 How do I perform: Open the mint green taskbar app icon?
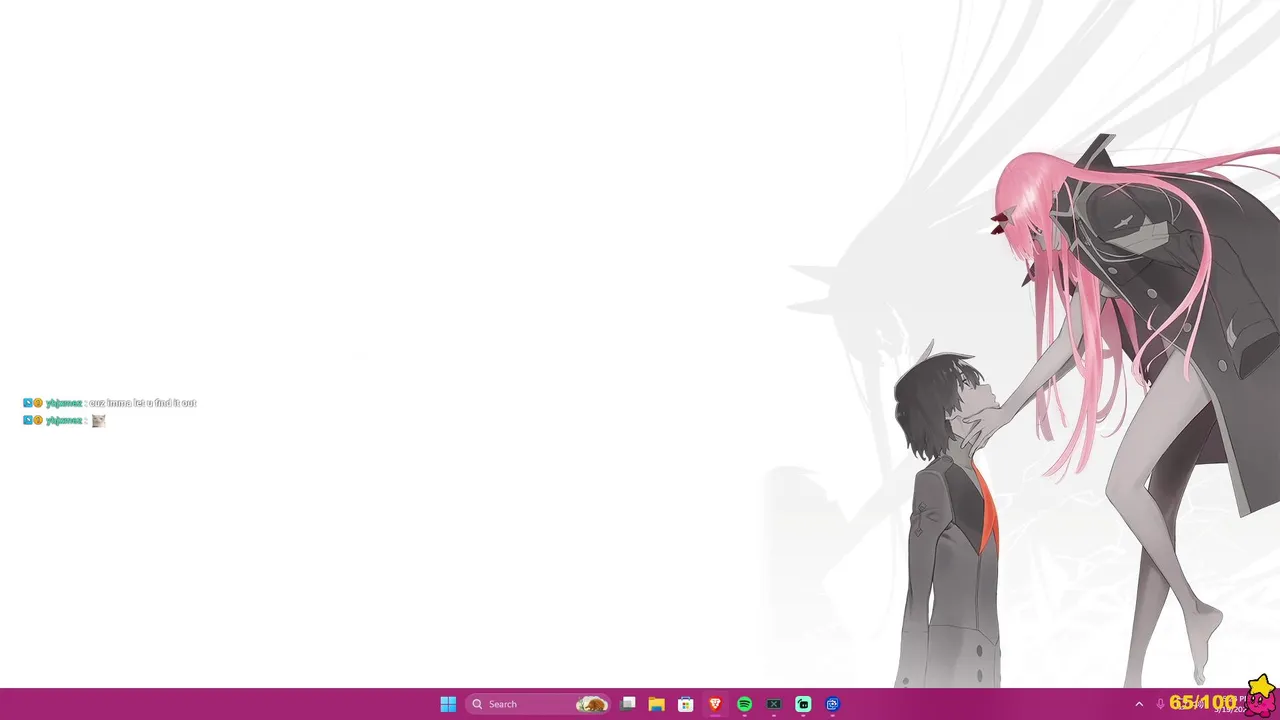point(803,704)
